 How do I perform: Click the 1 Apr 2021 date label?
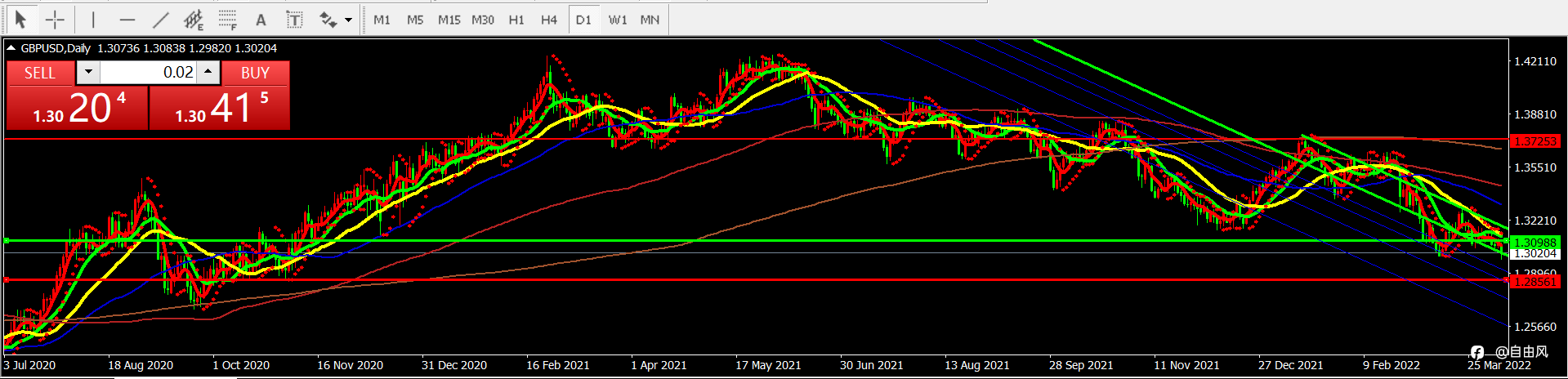[x=659, y=365]
